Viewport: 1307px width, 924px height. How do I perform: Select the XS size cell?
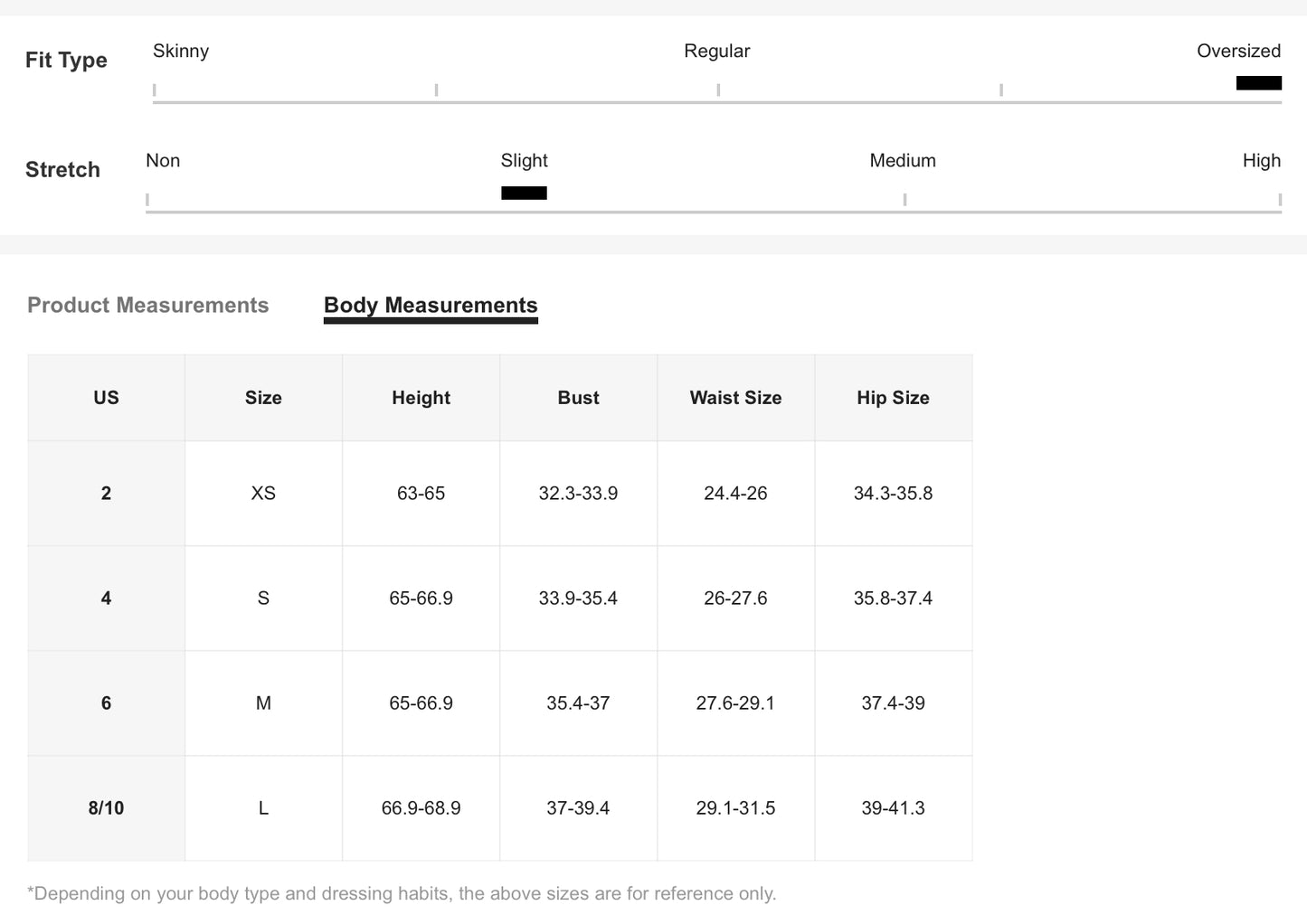coord(263,494)
